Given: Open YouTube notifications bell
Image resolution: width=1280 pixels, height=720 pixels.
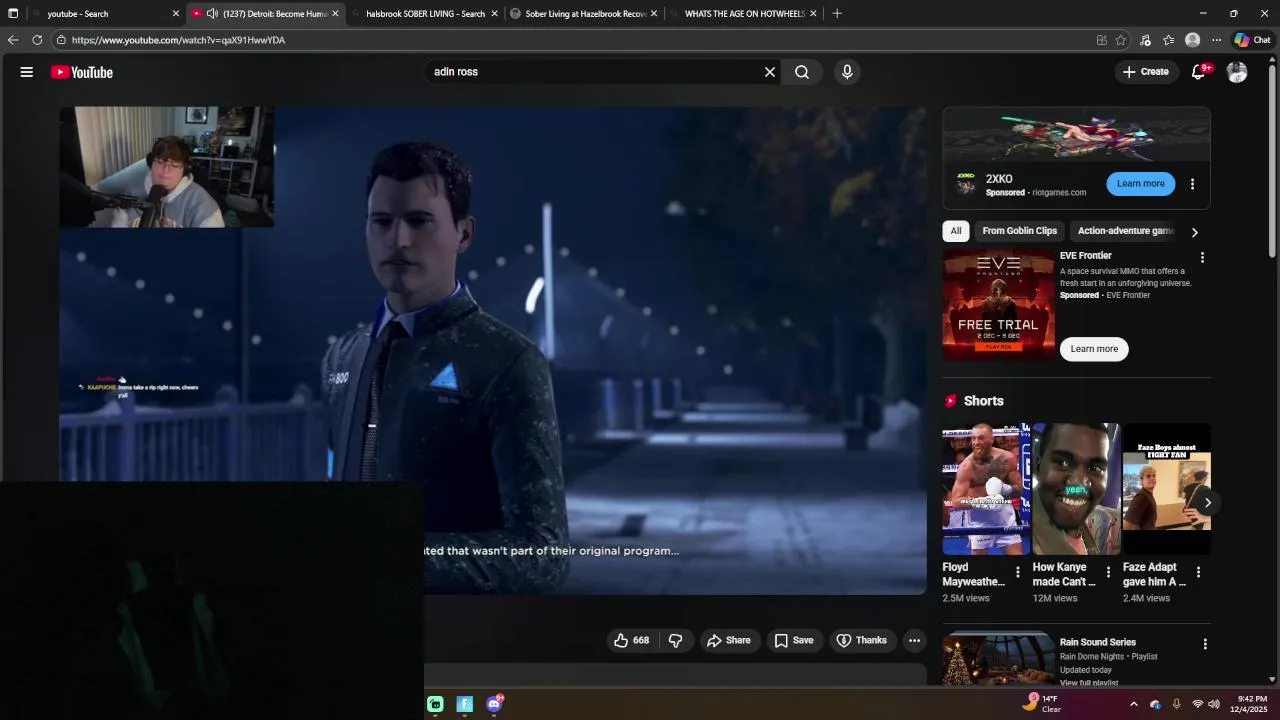Looking at the screenshot, I should click(1199, 72).
